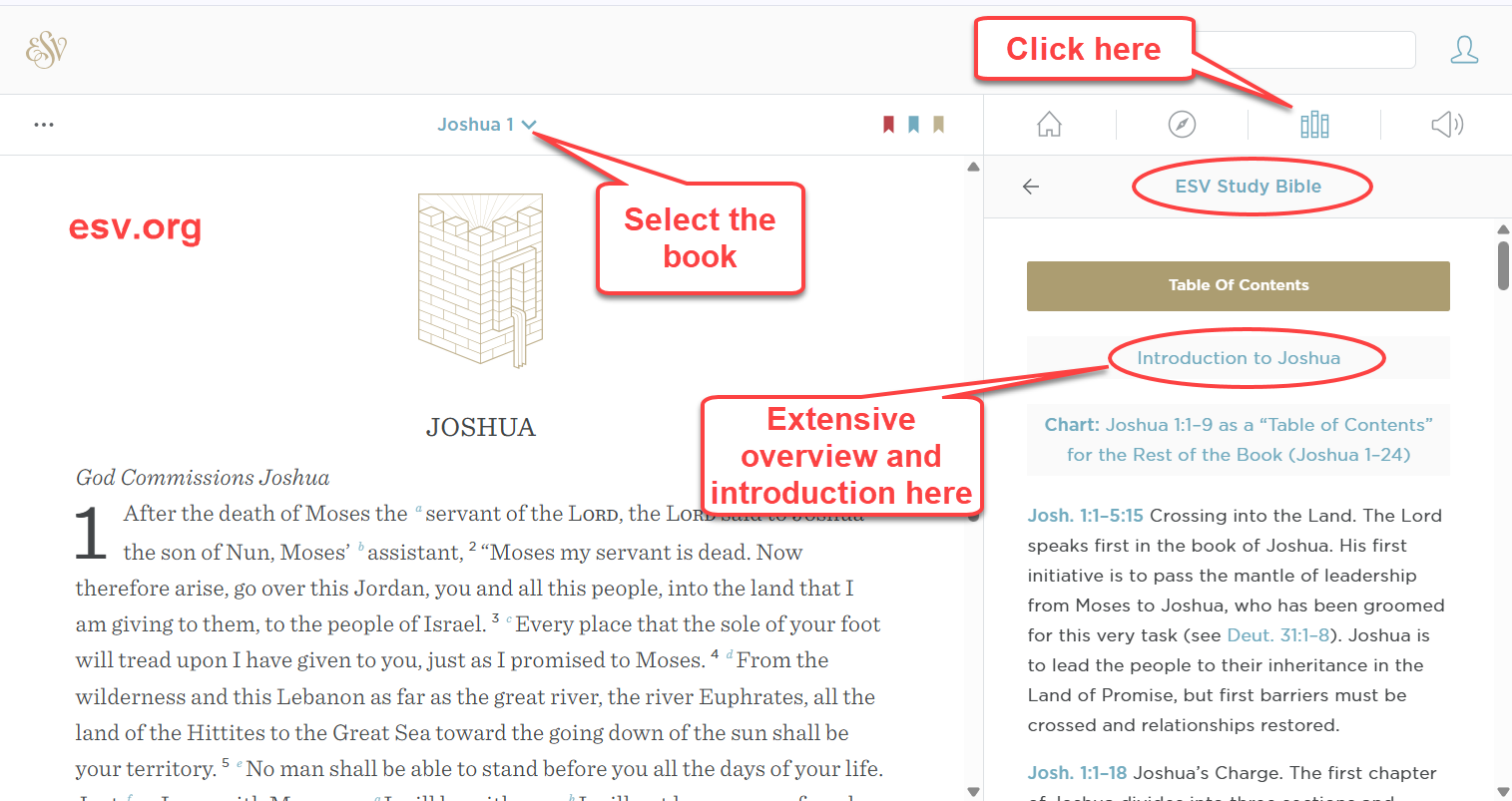Viewport: 1512px width, 801px height.
Task: Select the red bookmark ribbon
Action: [888, 125]
